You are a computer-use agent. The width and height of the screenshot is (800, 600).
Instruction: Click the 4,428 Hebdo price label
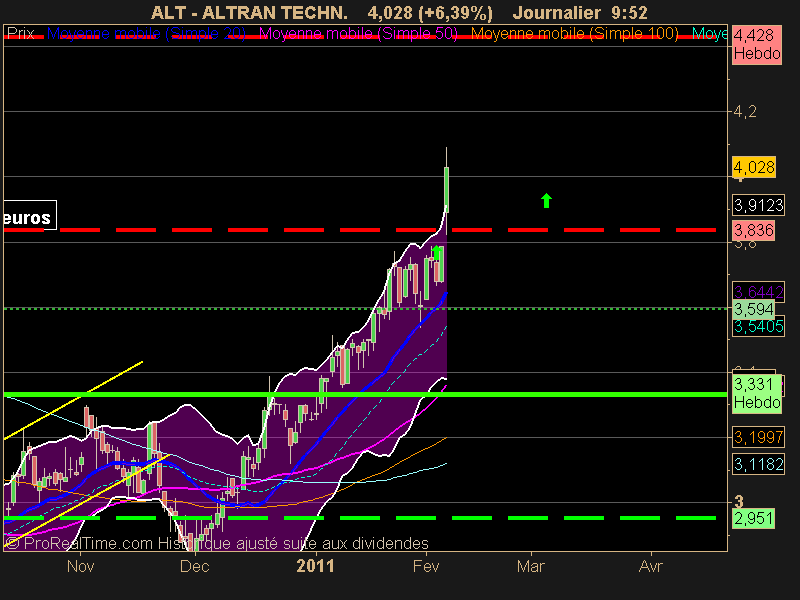[757, 44]
